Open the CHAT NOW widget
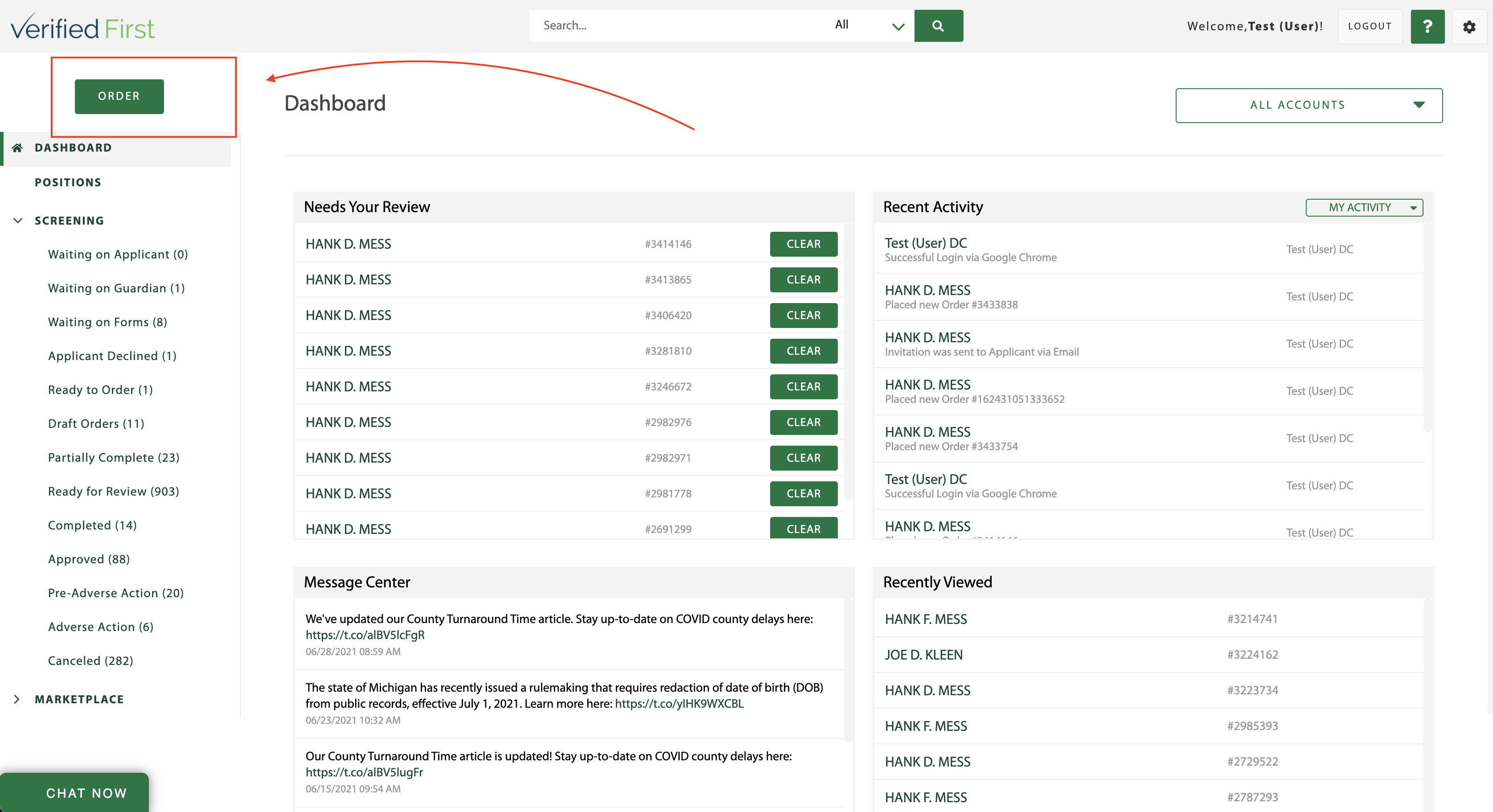The width and height of the screenshot is (1493, 812). click(x=86, y=793)
